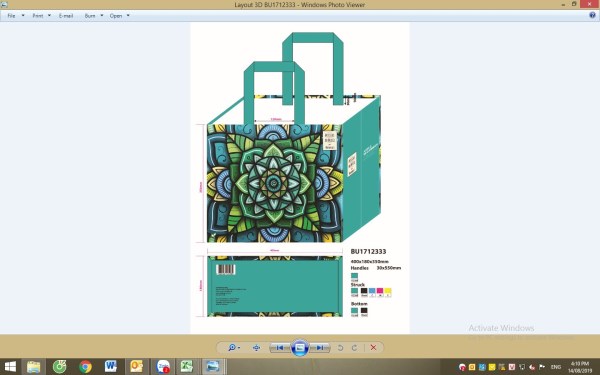
Task: Open Outlook from taskbar
Action: (137, 367)
